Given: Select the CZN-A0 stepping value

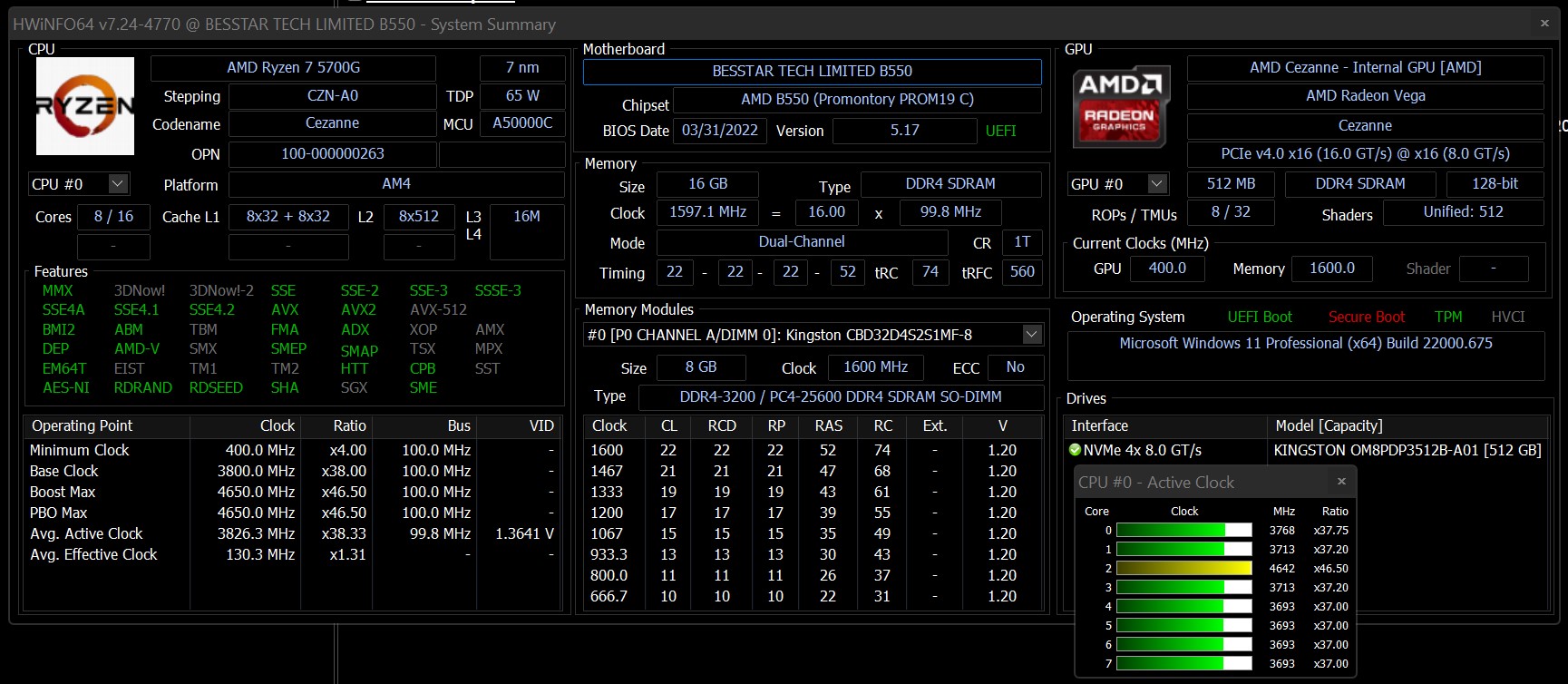Looking at the screenshot, I should [332, 96].
